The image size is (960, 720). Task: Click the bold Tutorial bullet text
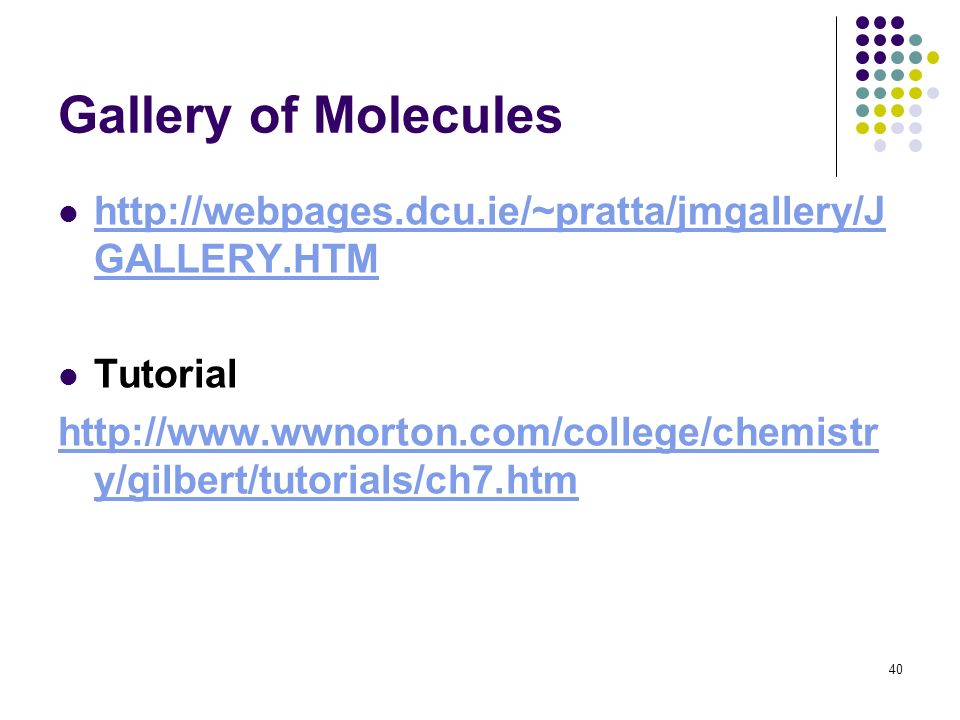(x=165, y=375)
